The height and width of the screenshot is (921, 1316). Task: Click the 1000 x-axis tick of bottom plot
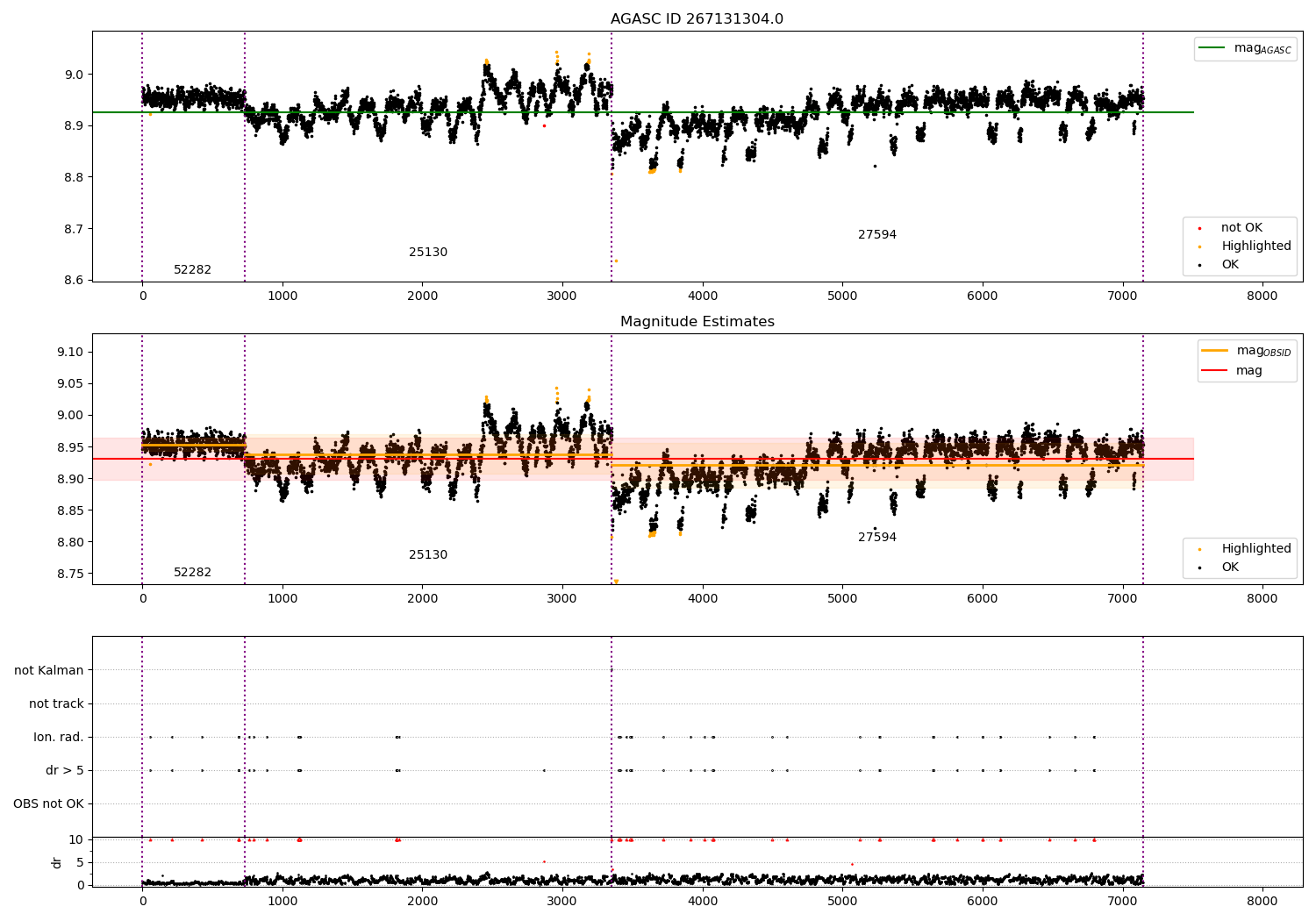pyautogui.click(x=283, y=902)
